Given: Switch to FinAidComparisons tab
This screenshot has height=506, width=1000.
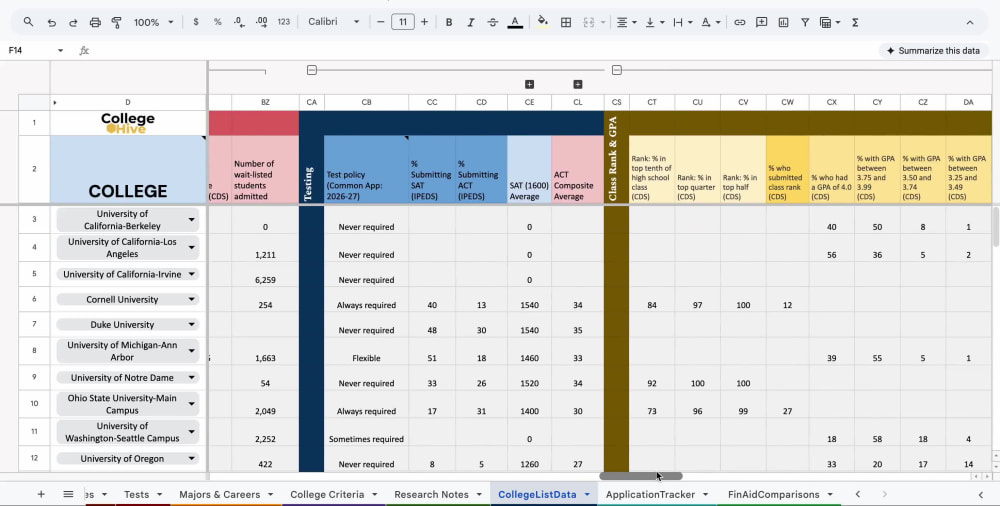Looking at the screenshot, I should (x=774, y=495).
